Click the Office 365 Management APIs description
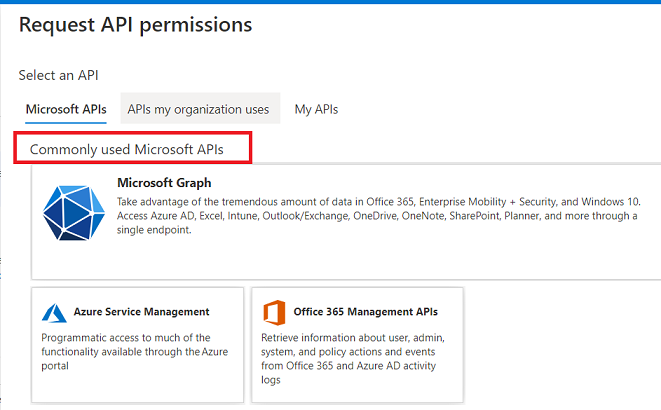 tap(353, 359)
